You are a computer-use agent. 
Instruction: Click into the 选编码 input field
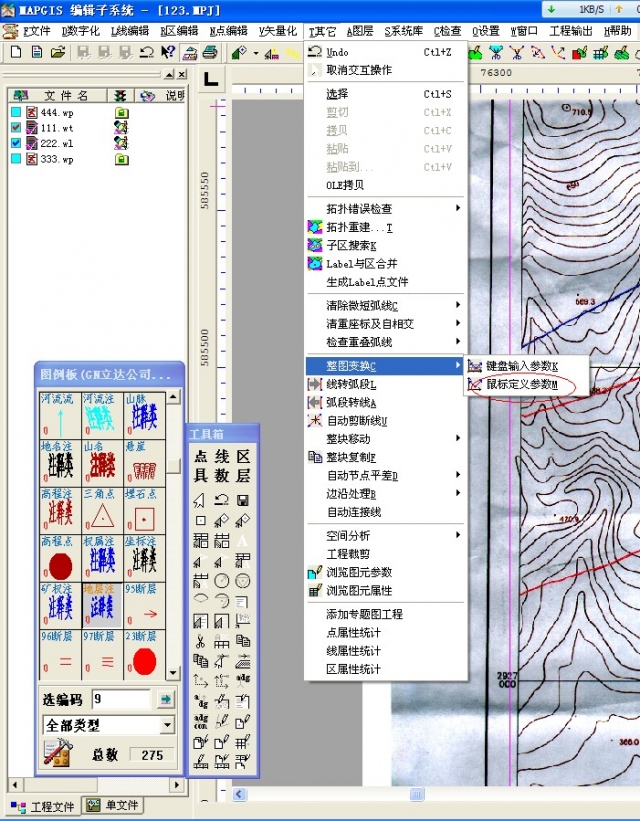[120, 699]
